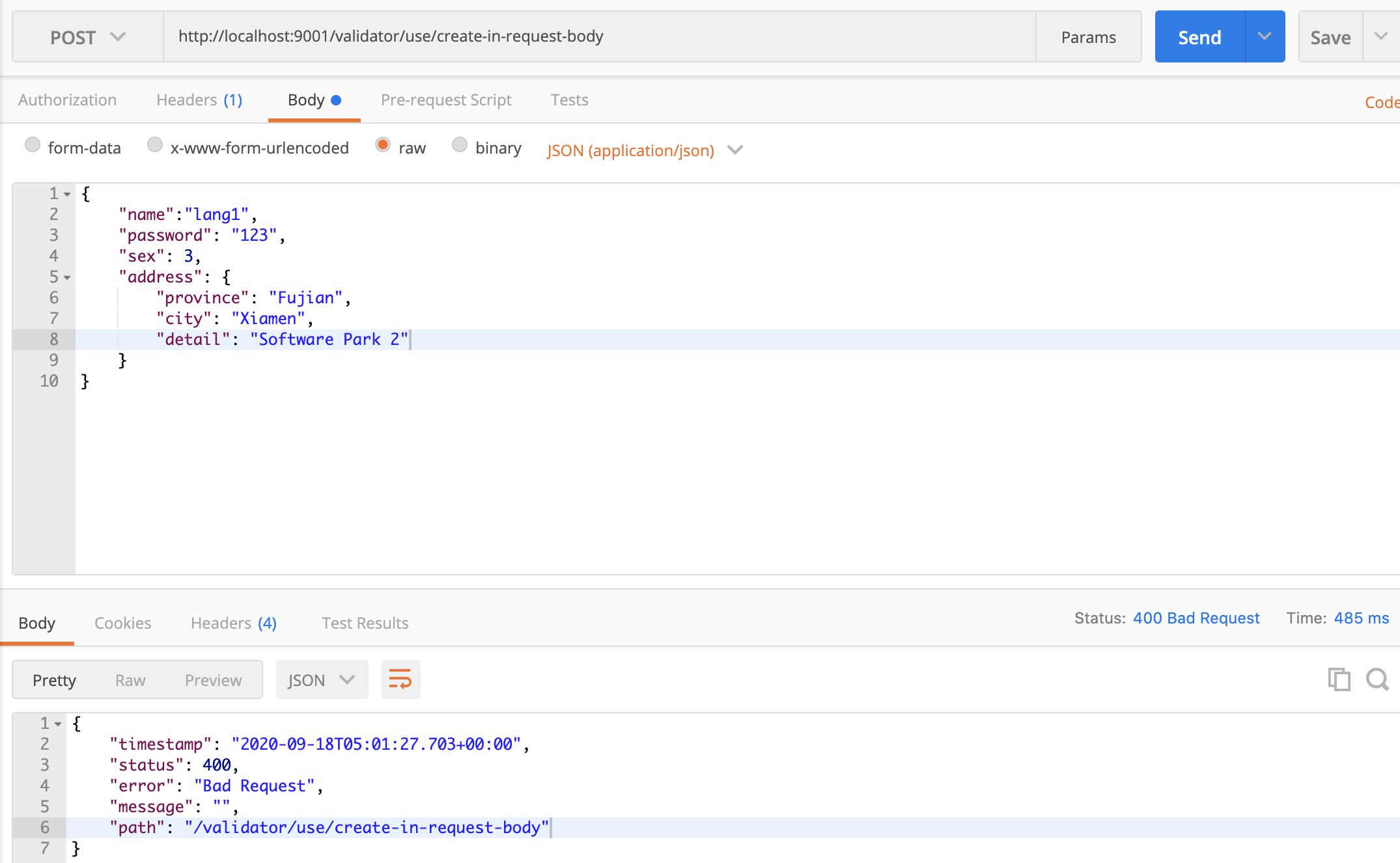This screenshot has width=1400, height=863.
Task: Collapse the root object fold arrow in request body
Action: tap(67, 194)
